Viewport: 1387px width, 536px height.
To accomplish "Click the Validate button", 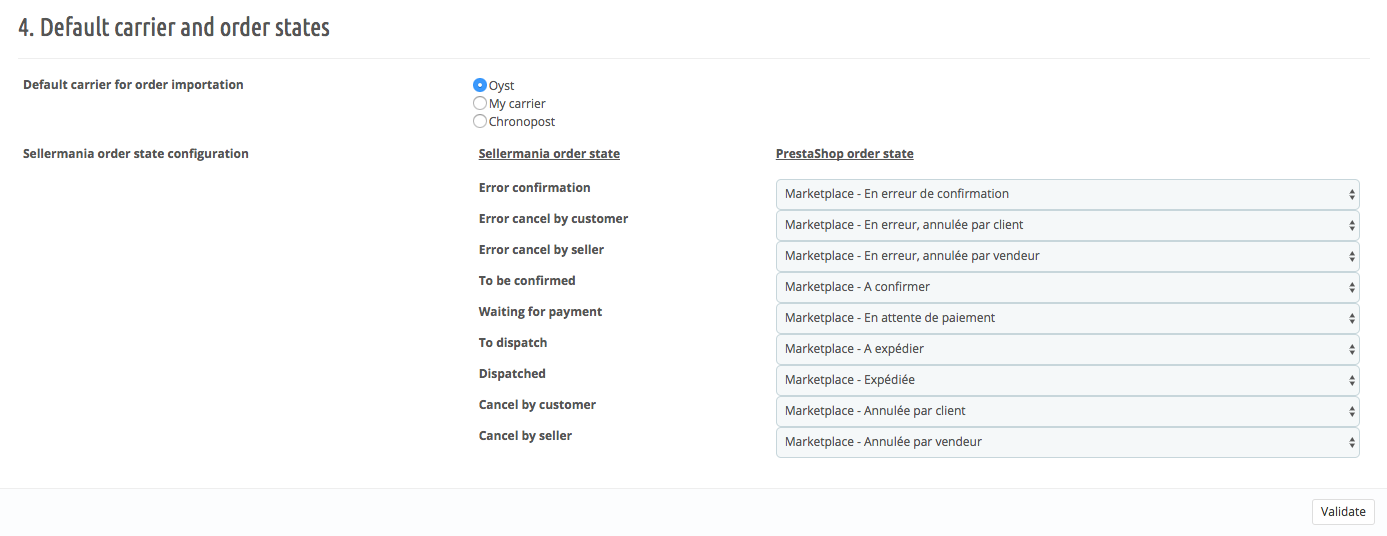I will [1343, 512].
